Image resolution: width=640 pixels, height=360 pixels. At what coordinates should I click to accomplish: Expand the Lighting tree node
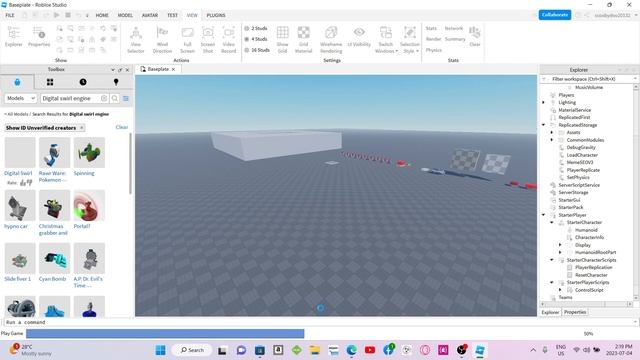click(x=543, y=102)
